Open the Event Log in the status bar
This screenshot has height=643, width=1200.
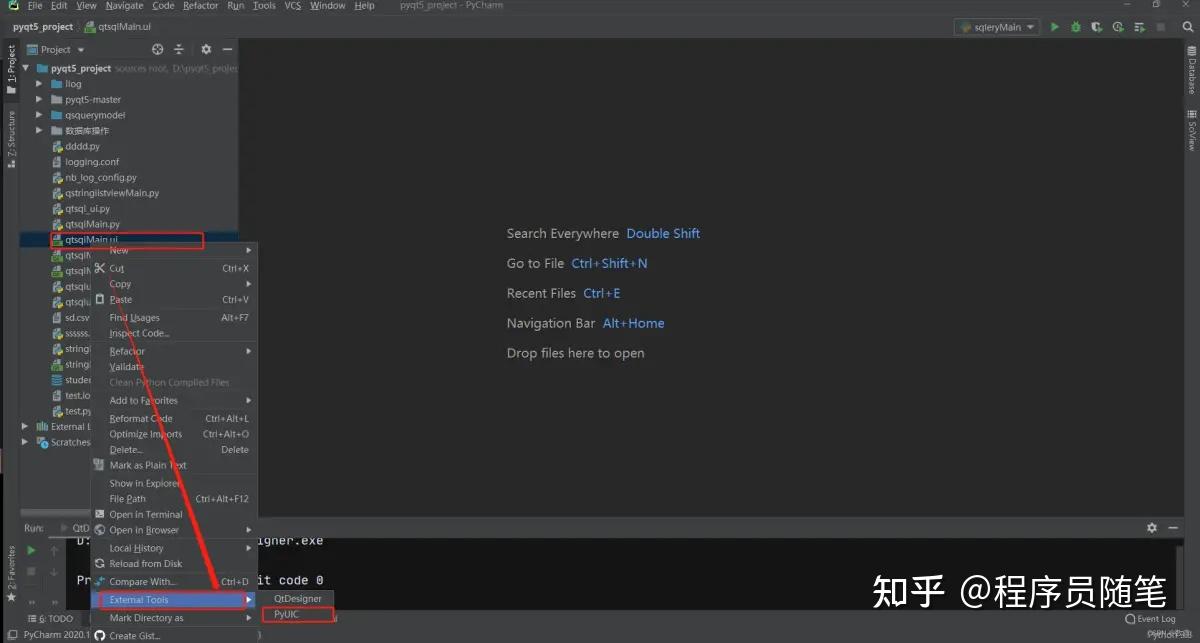coord(1150,619)
